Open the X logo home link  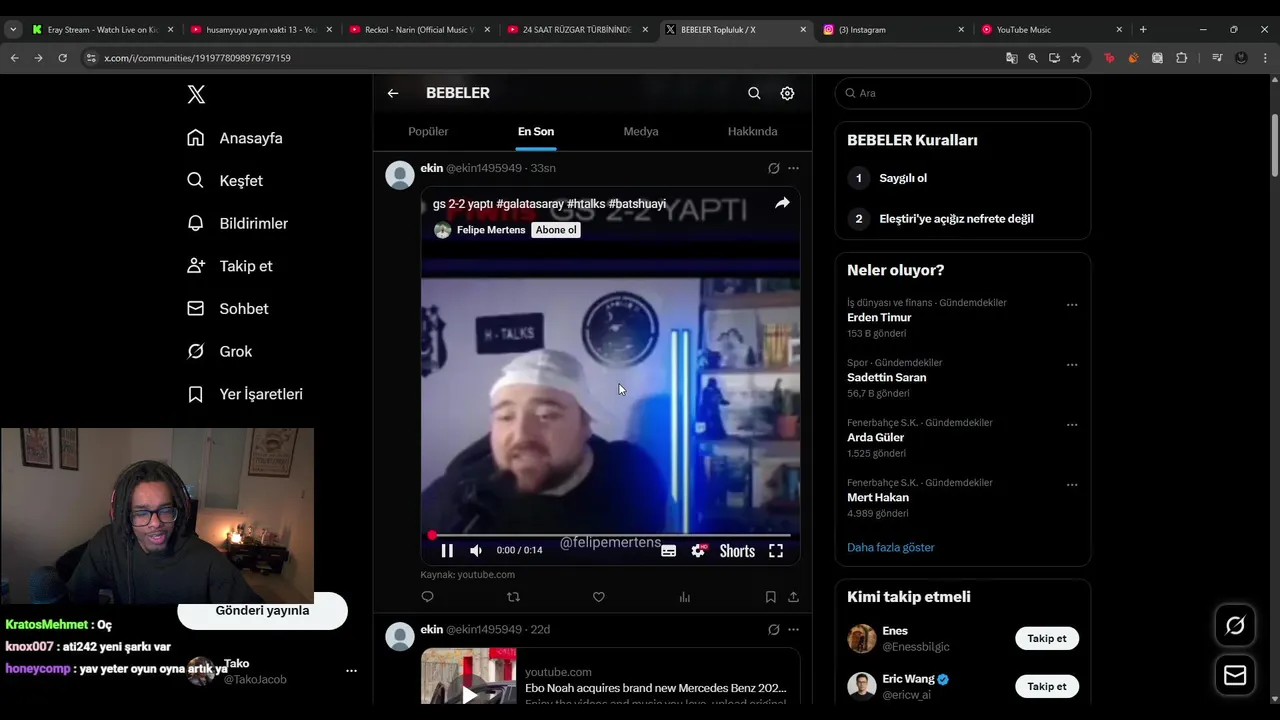(x=196, y=94)
